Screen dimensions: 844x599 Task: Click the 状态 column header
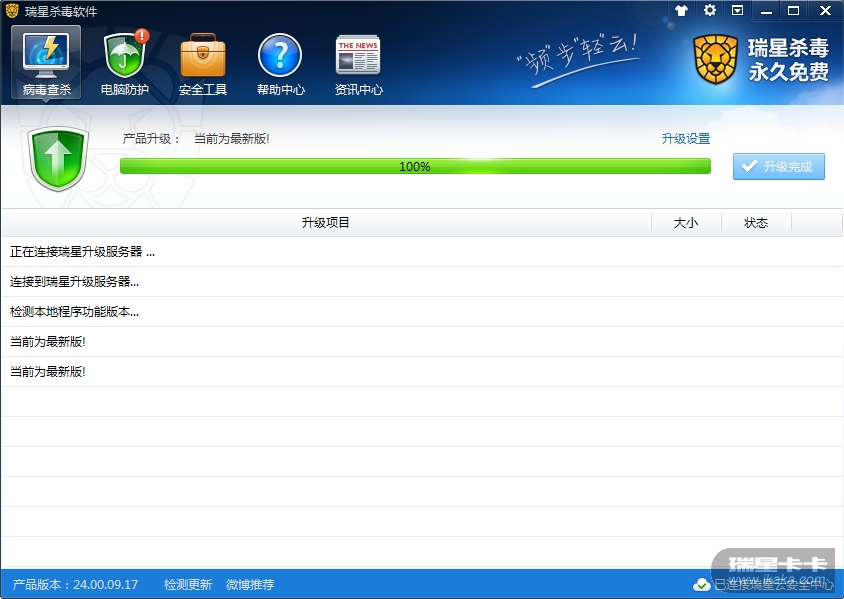click(756, 223)
